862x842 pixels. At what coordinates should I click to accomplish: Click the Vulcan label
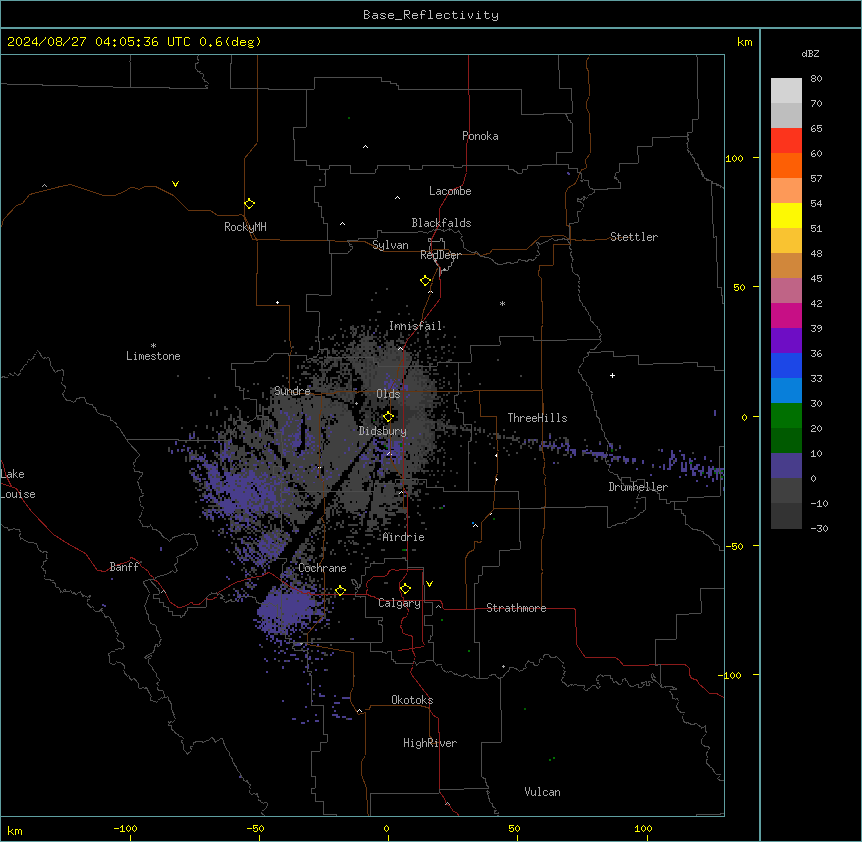tap(543, 792)
